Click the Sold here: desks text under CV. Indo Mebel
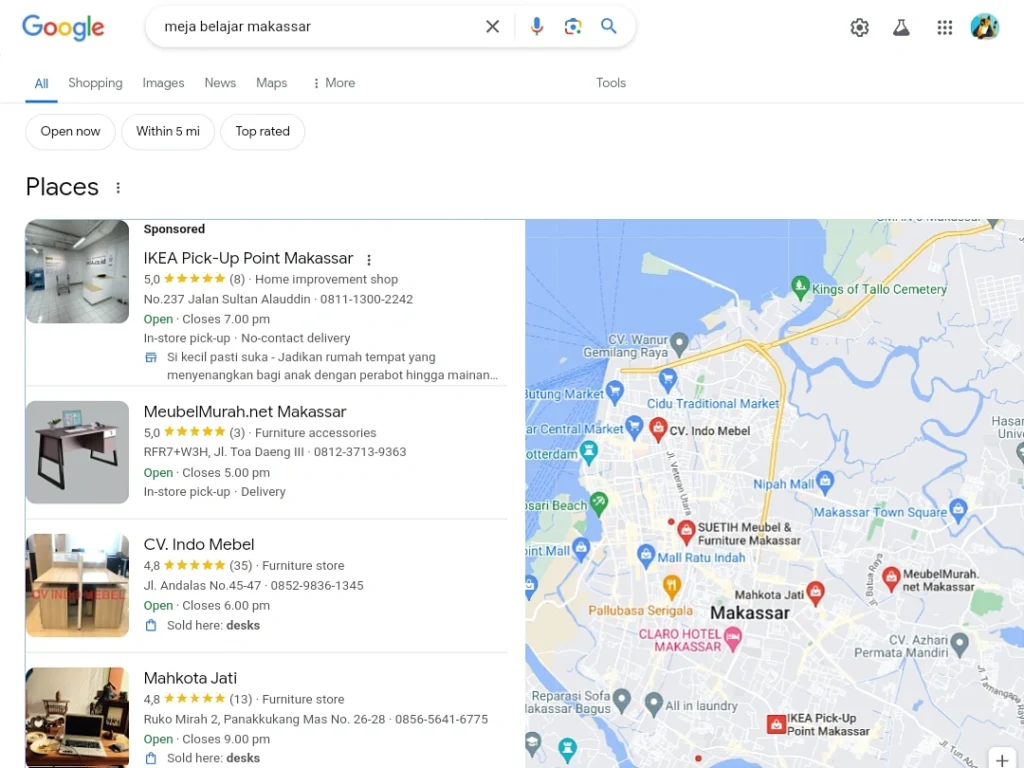Screen dimensions: 1024x768 (214, 626)
